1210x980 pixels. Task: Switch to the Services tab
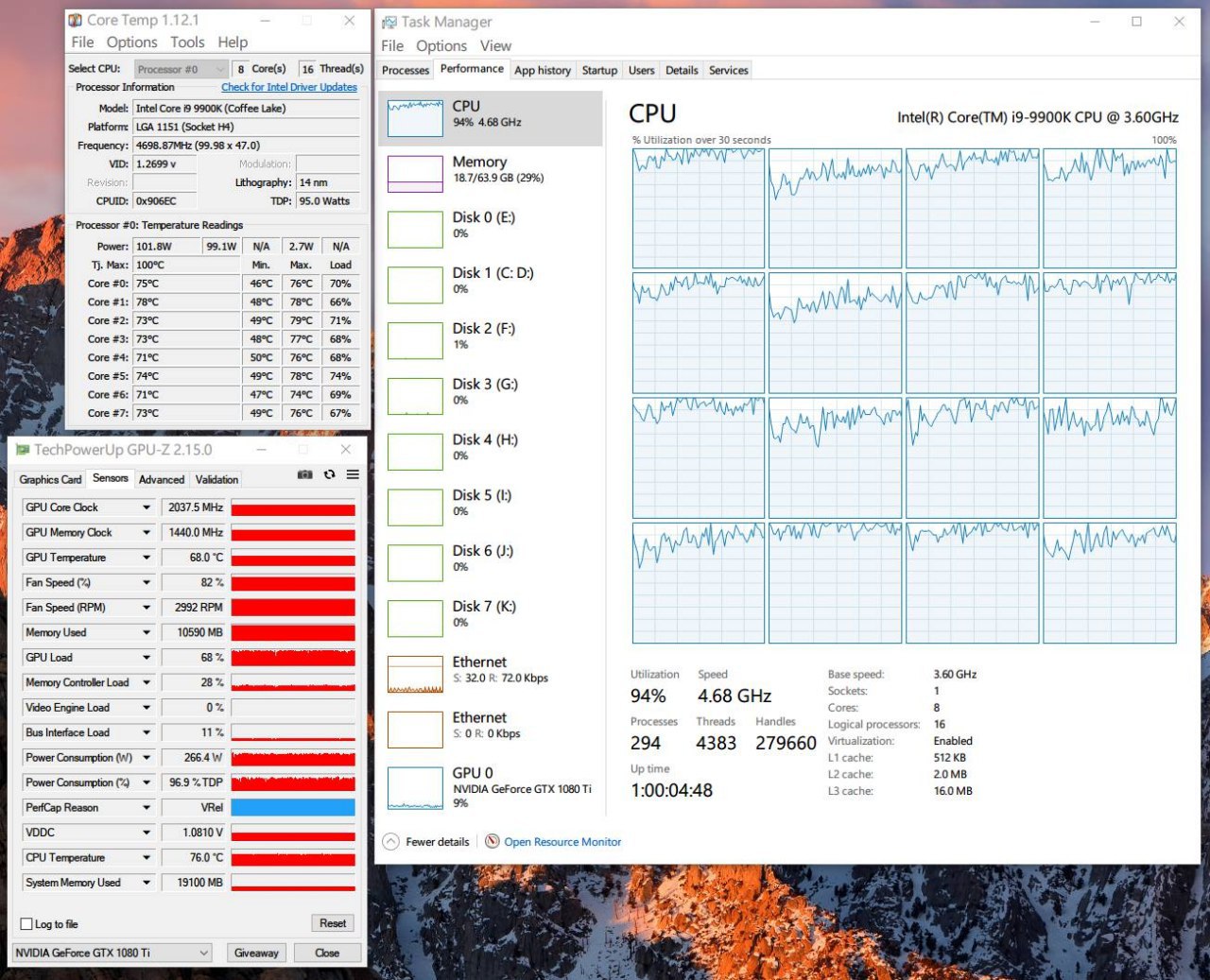point(728,71)
